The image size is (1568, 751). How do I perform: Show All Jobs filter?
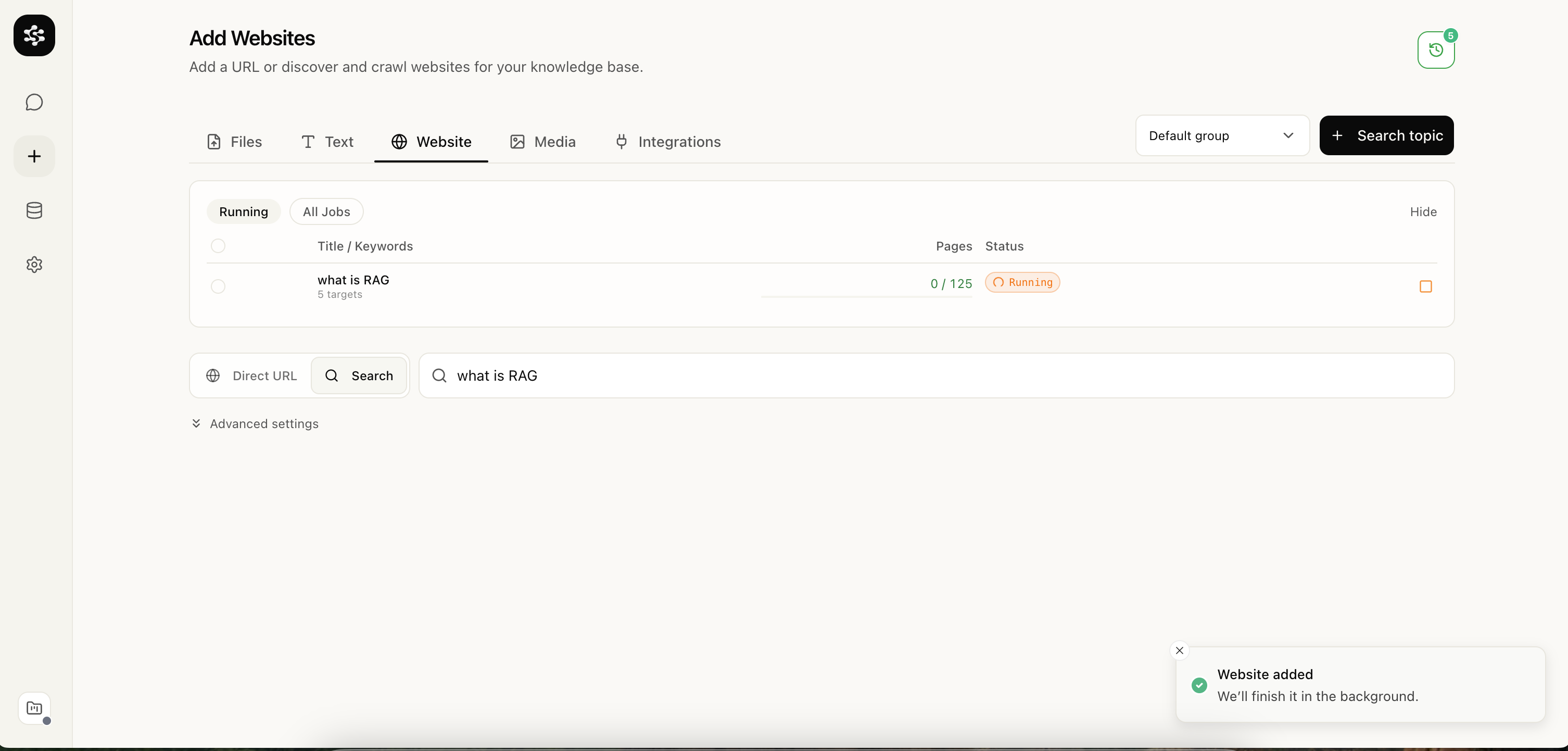pos(326,211)
